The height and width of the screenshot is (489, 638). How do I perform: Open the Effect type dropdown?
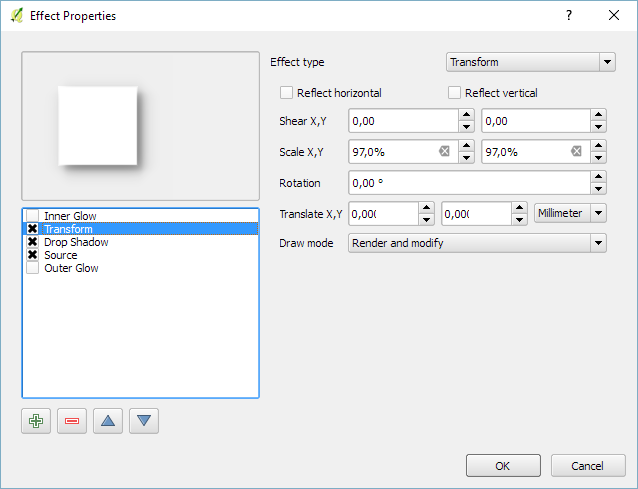(x=530, y=62)
